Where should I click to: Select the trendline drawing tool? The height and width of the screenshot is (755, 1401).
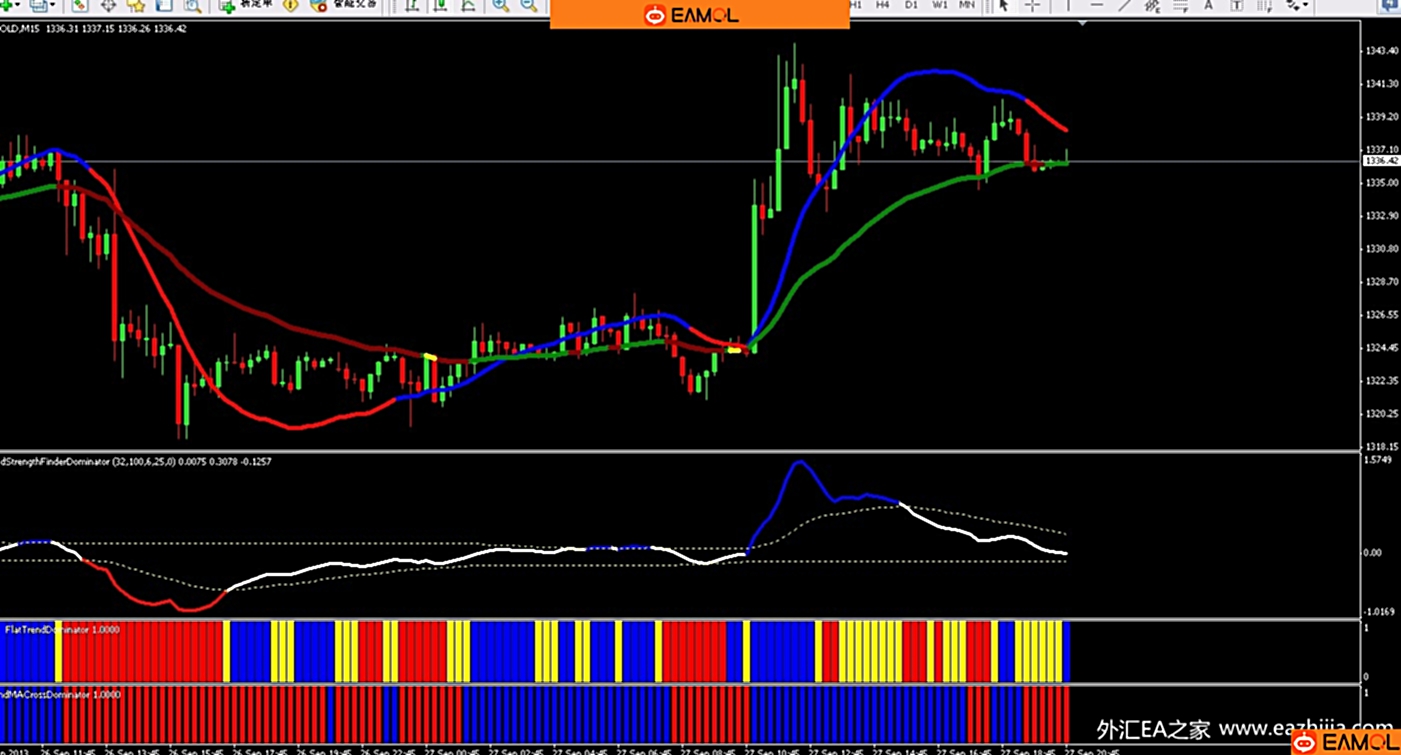(x=1125, y=5)
